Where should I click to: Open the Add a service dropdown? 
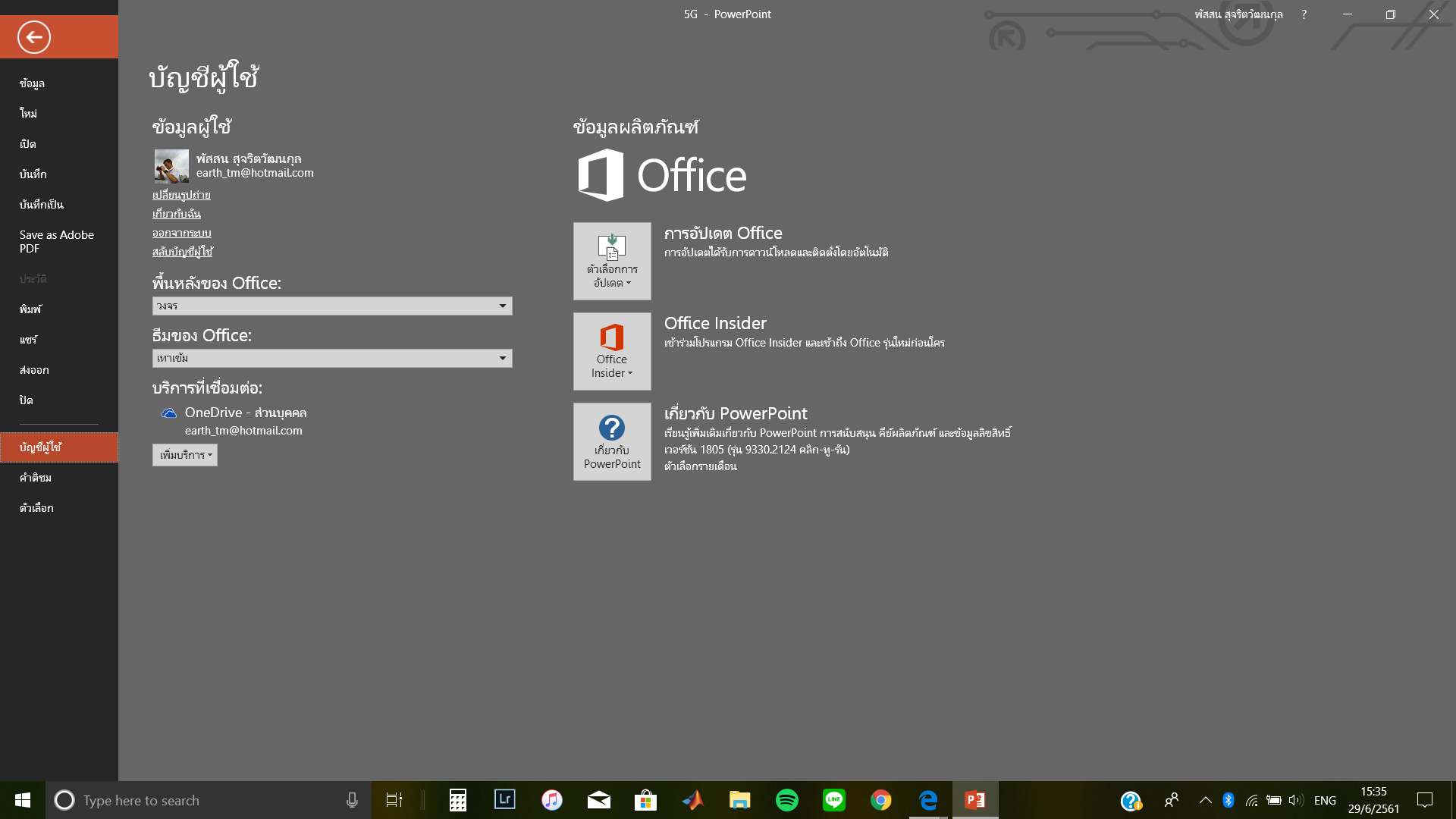185,455
